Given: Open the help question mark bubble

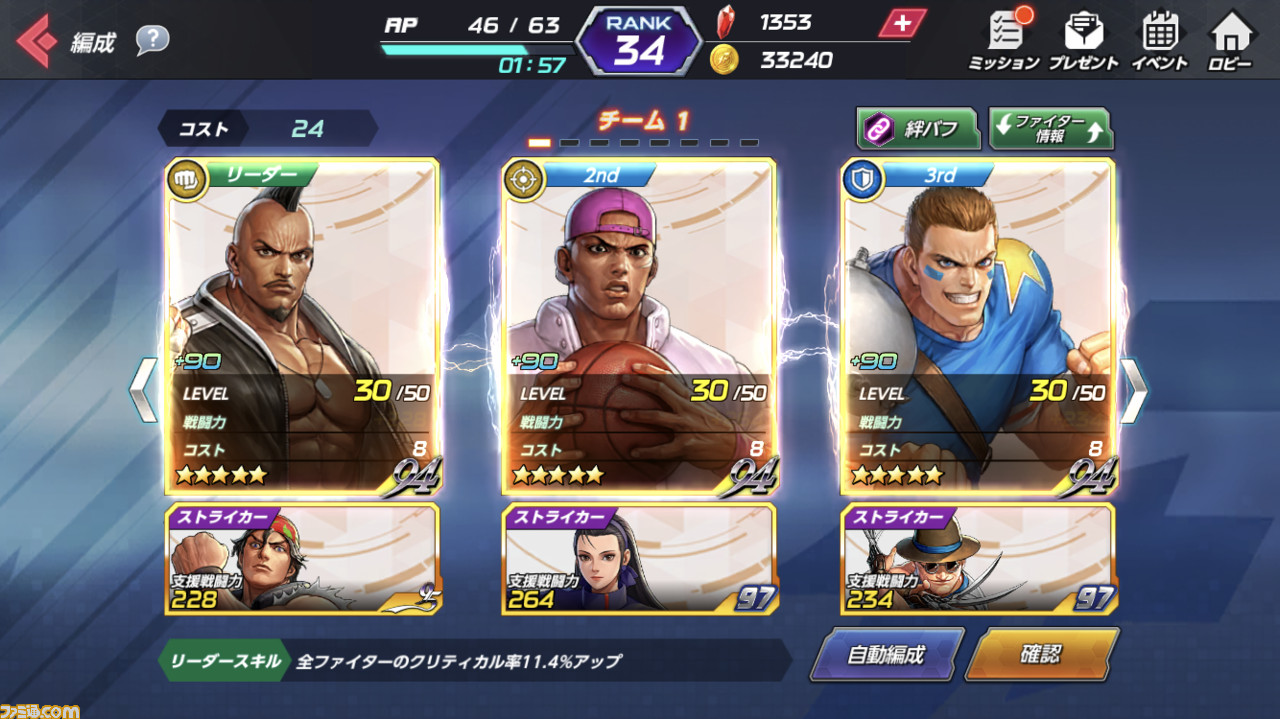Looking at the screenshot, I should (x=153, y=40).
